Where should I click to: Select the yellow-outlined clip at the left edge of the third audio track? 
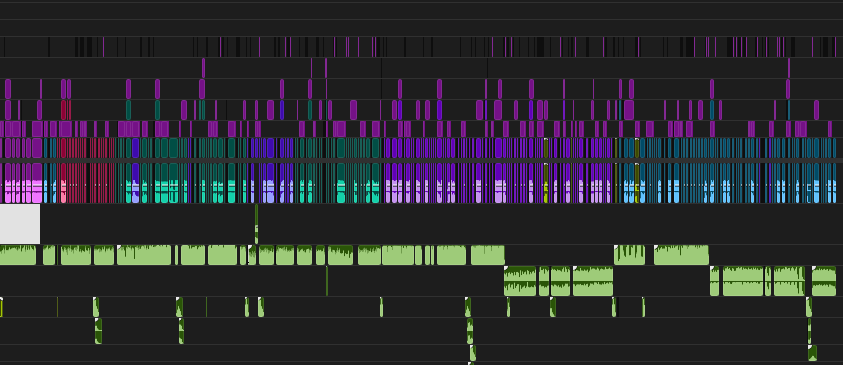point(1,307)
